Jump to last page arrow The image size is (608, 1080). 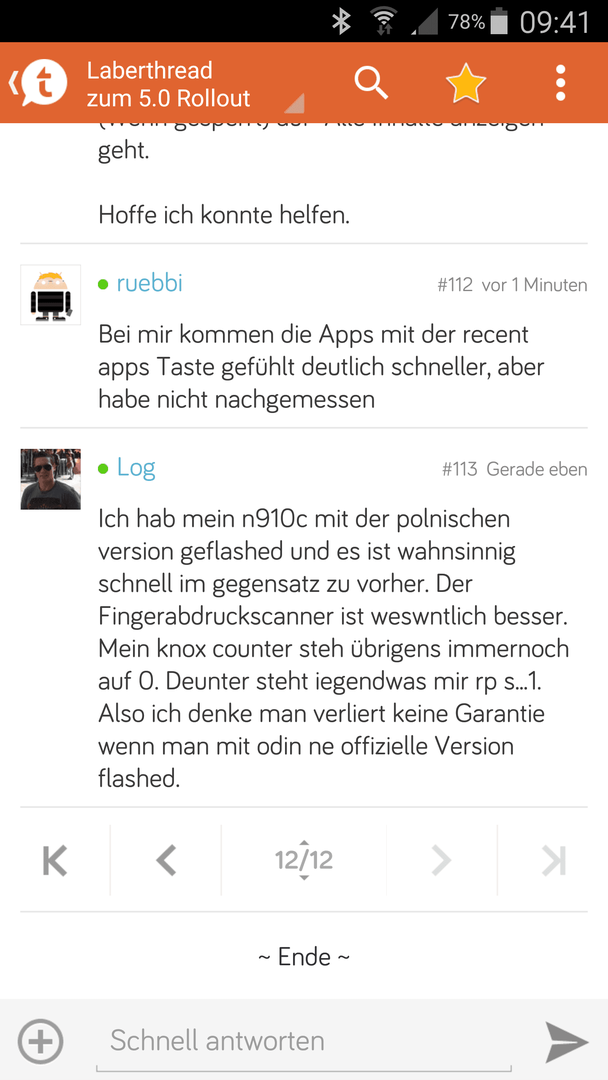pos(553,860)
